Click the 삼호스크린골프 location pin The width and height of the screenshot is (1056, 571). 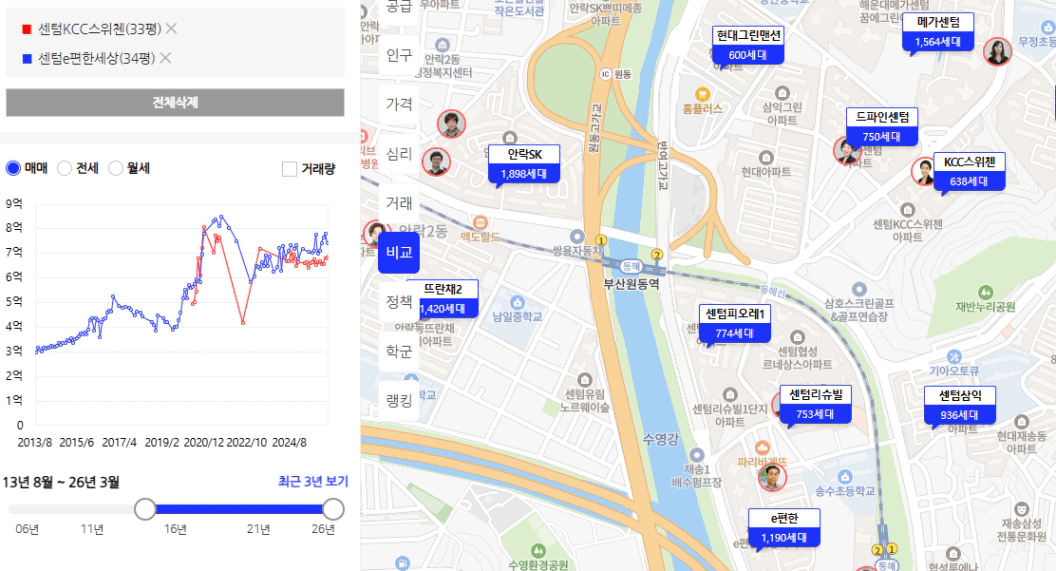pos(859,290)
